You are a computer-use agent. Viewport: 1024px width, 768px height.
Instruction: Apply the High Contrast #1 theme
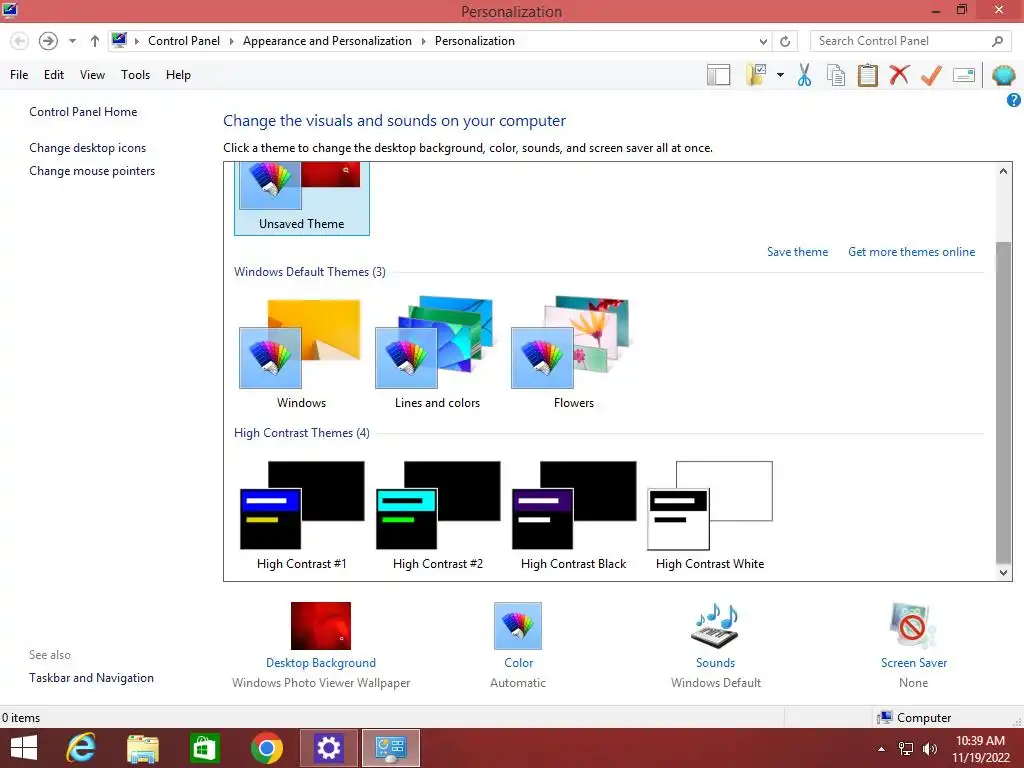(302, 515)
